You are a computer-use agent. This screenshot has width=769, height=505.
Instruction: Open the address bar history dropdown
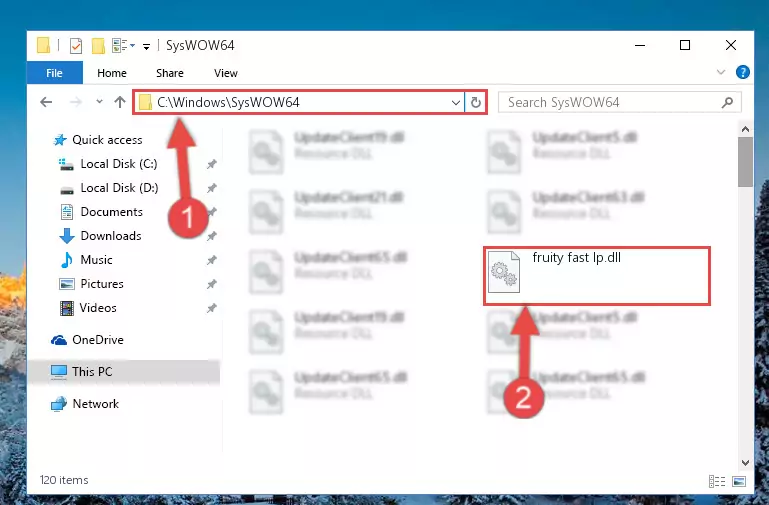[456, 102]
